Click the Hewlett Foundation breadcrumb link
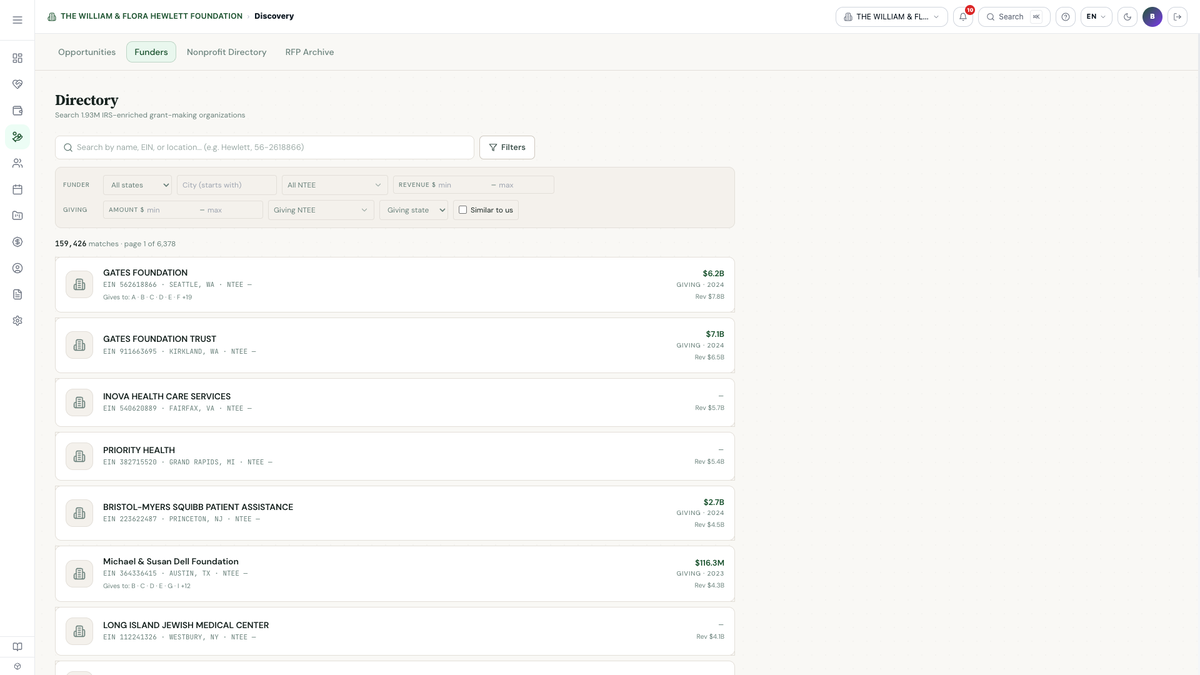The image size is (1200, 675). point(151,16)
